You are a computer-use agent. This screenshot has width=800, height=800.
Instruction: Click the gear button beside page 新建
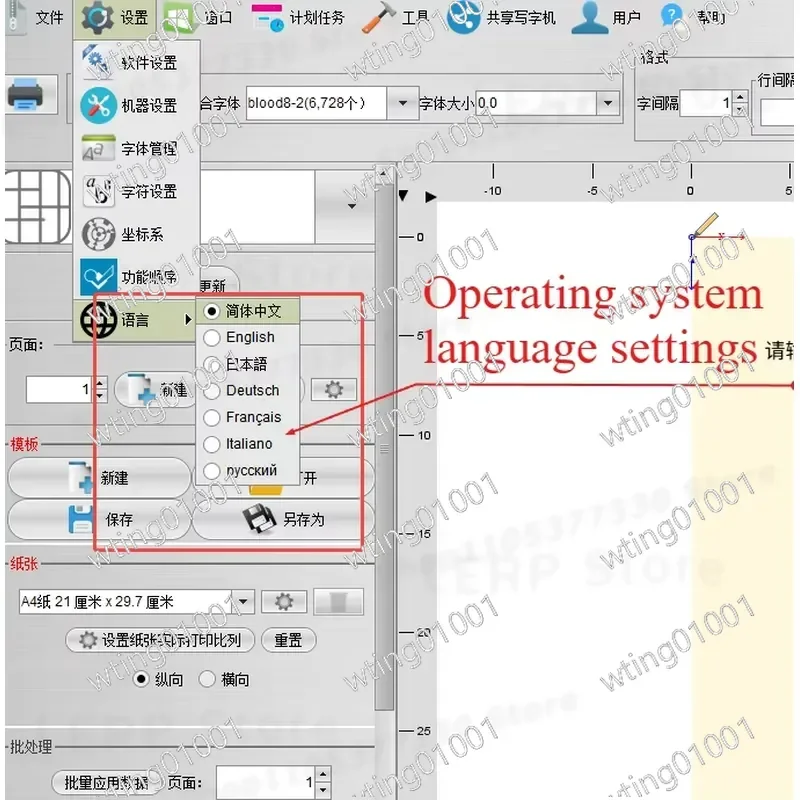pos(334,390)
